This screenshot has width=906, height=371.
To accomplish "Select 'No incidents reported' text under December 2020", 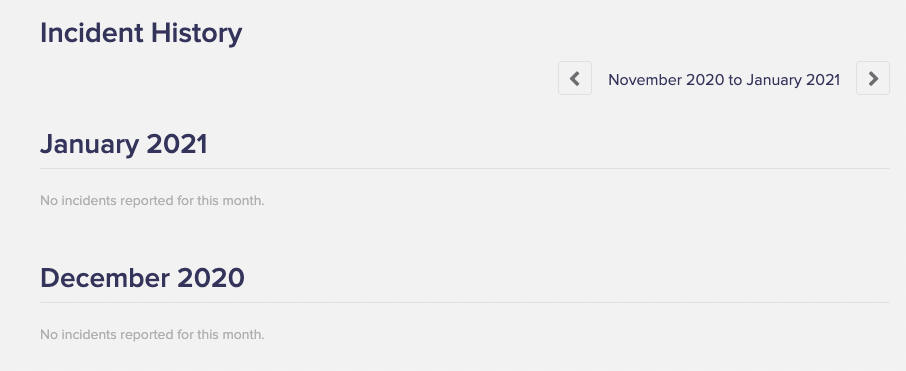I will tap(152, 335).
